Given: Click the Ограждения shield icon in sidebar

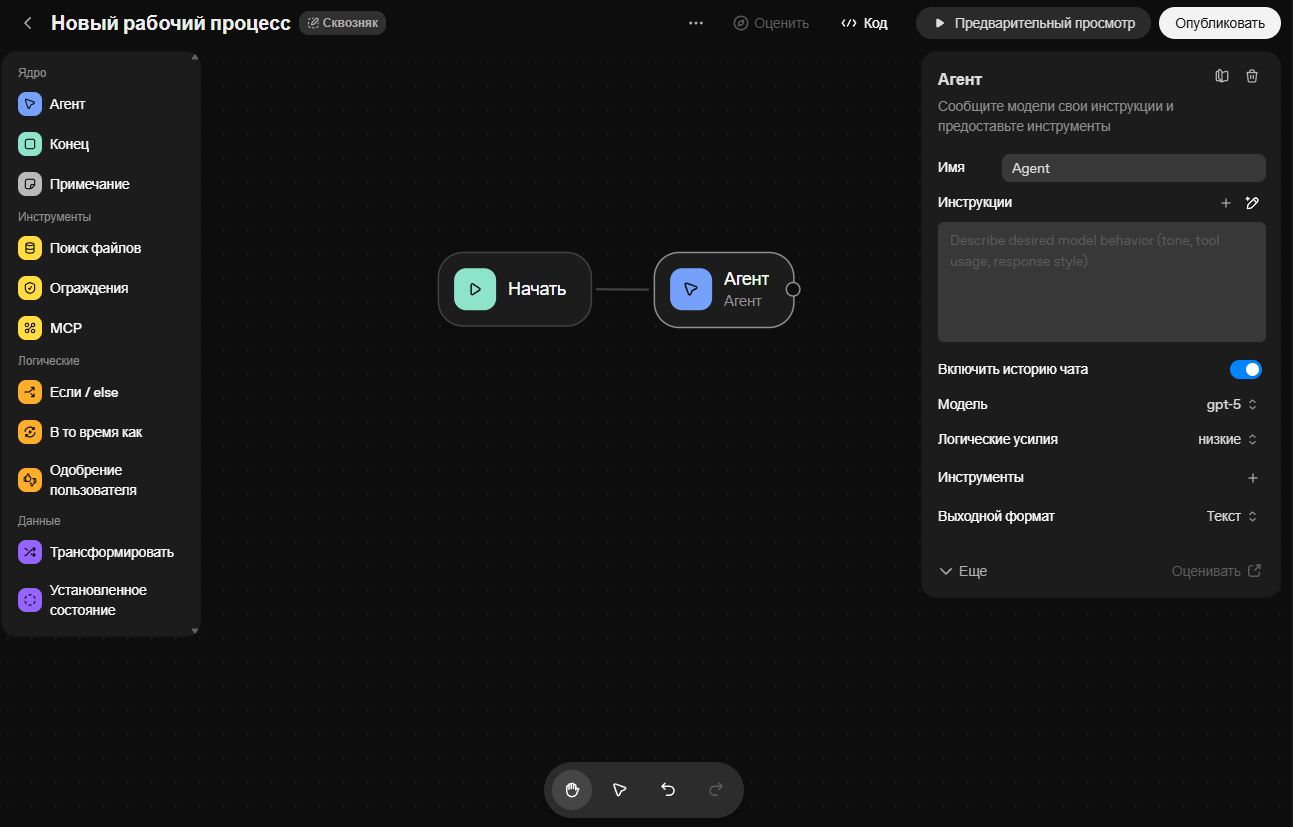Looking at the screenshot, I should [x=30, y=288].
